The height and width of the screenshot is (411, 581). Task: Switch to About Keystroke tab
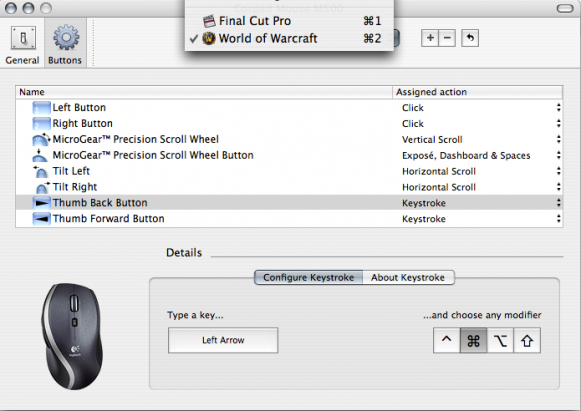click(x=408, y=278)
